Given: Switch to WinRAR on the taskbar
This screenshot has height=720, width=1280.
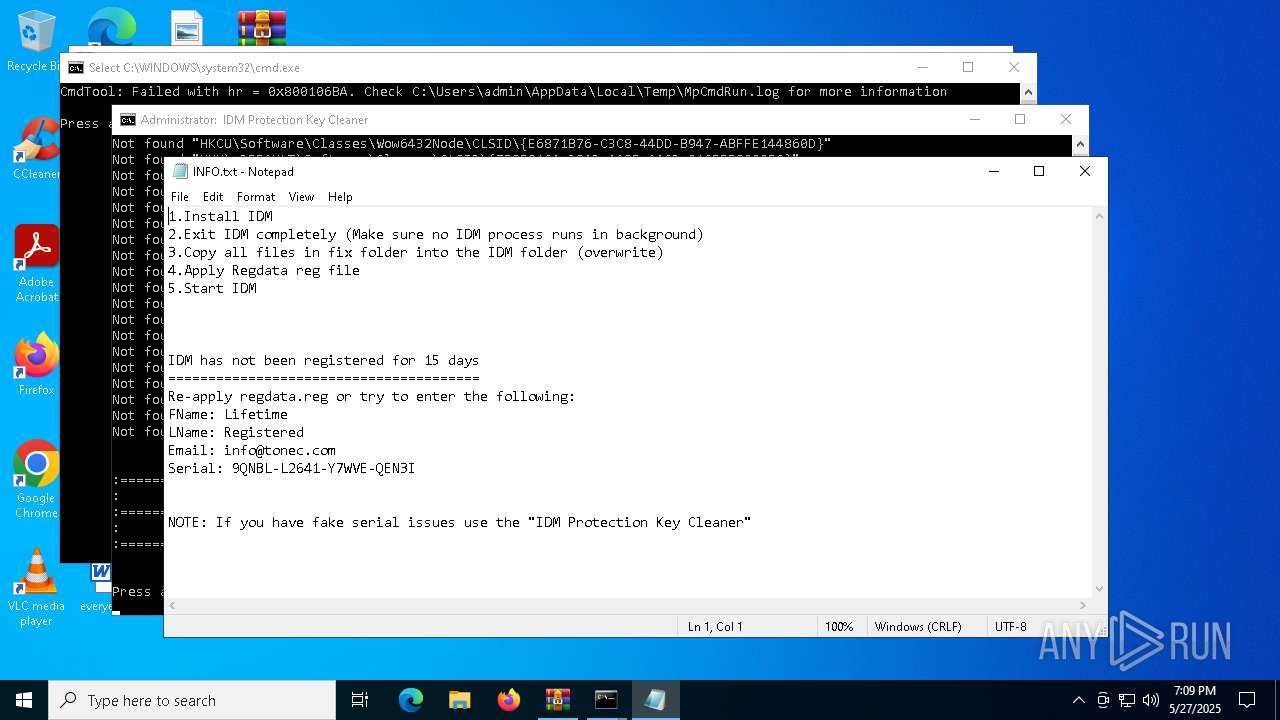Looking at the screenshot, I should (x=557, y=700).
